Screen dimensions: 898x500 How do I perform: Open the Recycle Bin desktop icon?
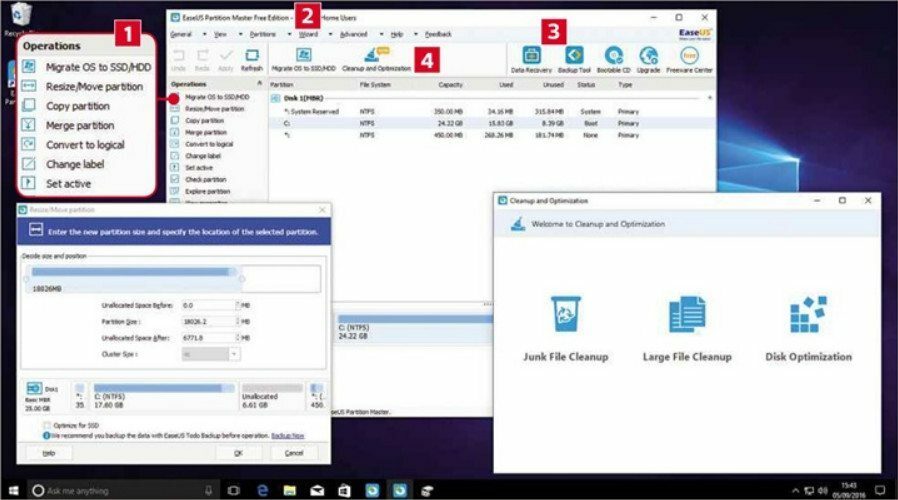click(21, 14)
